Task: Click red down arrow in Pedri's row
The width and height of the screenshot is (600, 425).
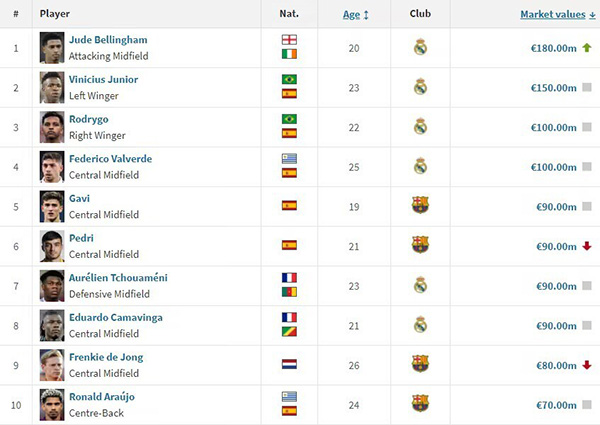Action: pyautogui.click(x=587, y=245)
